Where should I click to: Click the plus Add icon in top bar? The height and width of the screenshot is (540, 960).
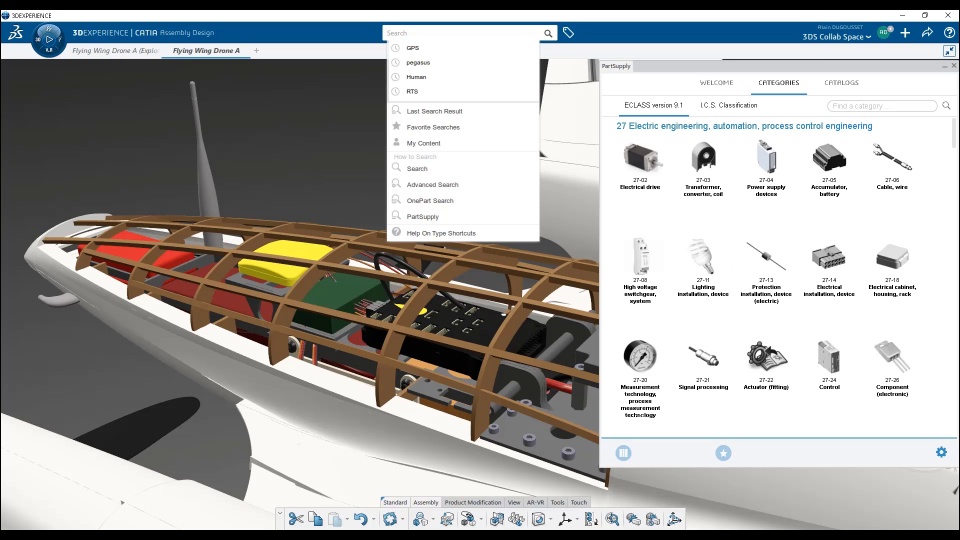[x=905, y=32]
